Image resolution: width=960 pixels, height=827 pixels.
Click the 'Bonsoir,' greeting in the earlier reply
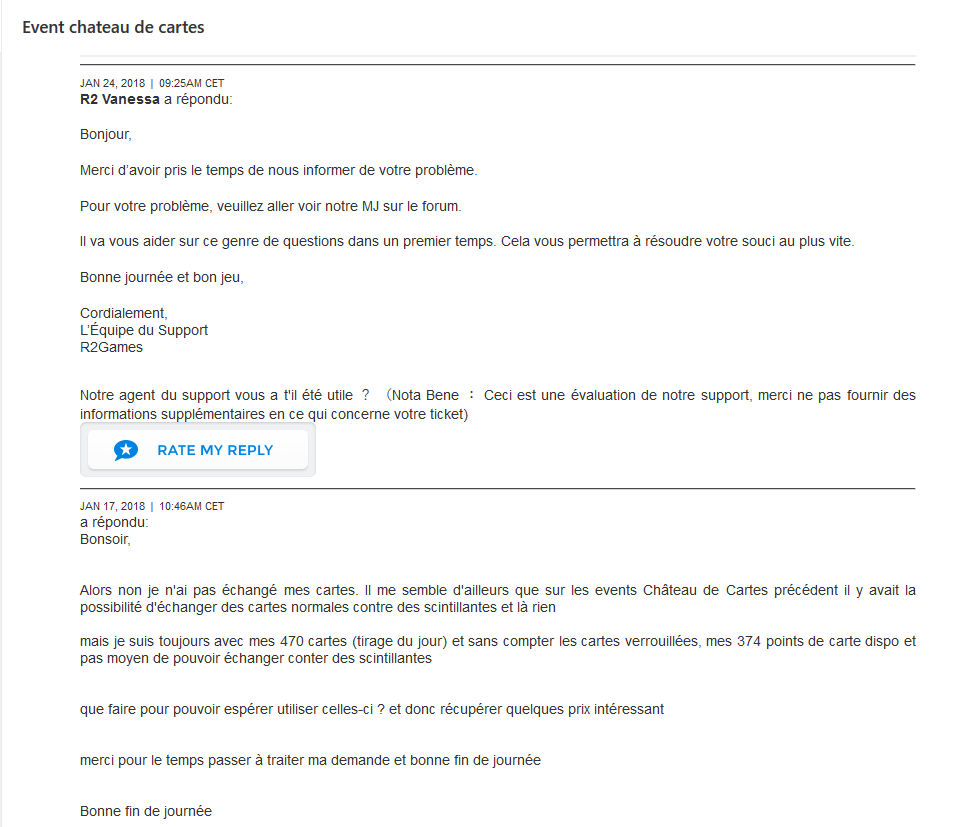tap(105, 539)
